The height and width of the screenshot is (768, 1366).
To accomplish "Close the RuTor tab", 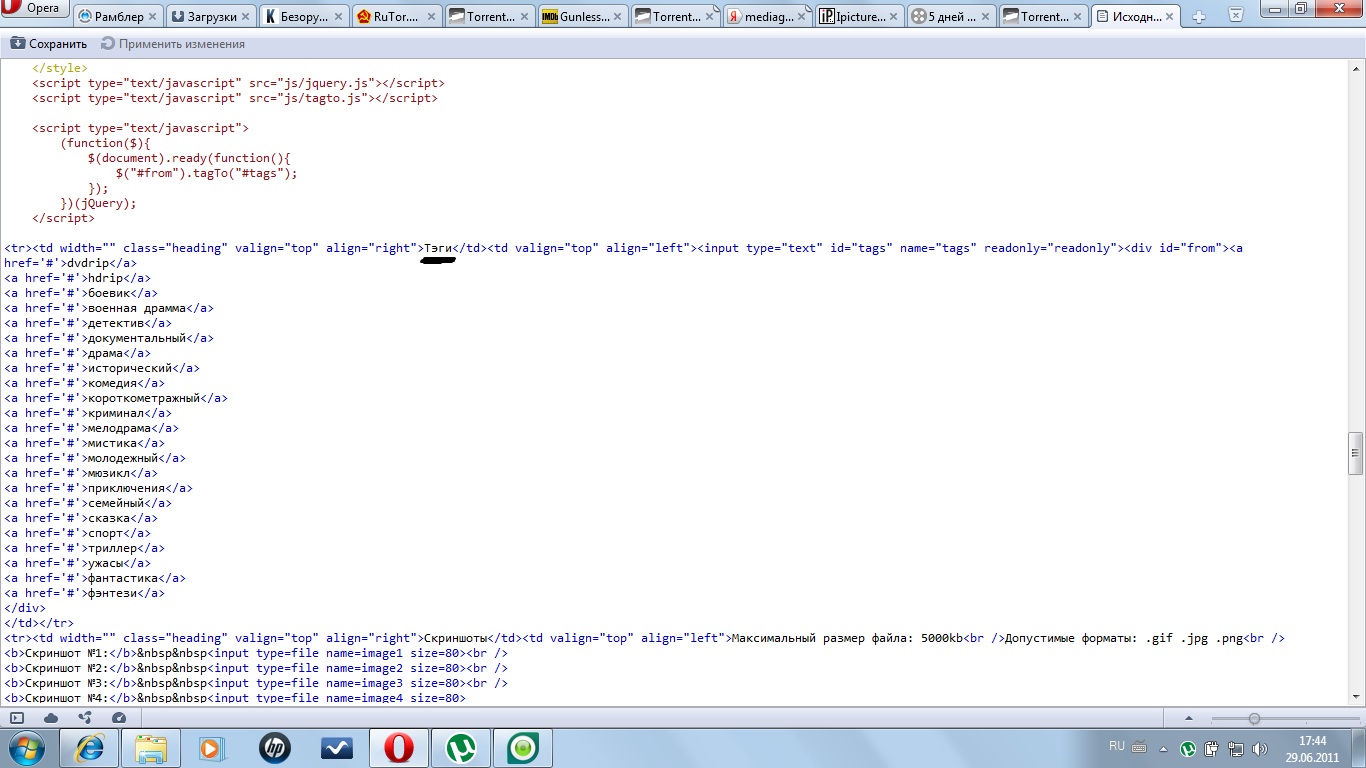I will [428, 16].
